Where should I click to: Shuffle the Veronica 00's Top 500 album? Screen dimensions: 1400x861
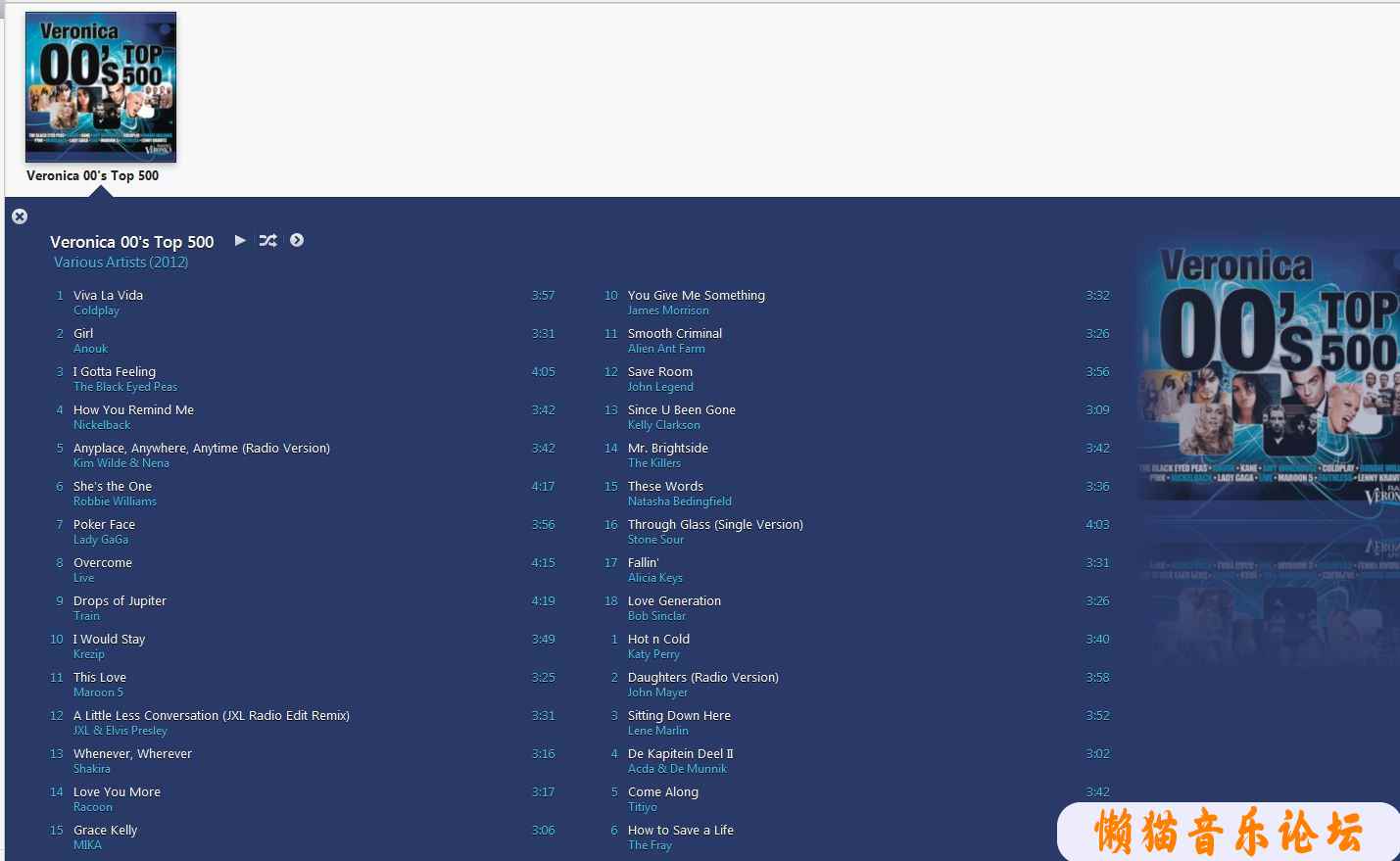click(267, 240)
